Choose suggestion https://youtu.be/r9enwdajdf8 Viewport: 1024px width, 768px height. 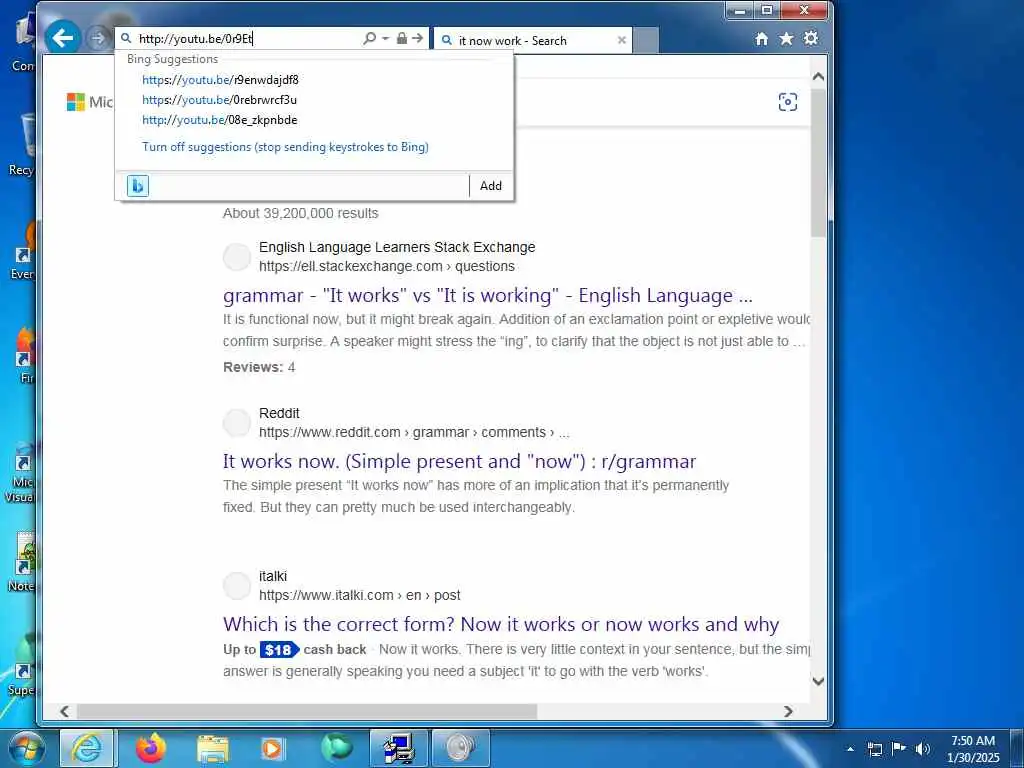point(220,80)
